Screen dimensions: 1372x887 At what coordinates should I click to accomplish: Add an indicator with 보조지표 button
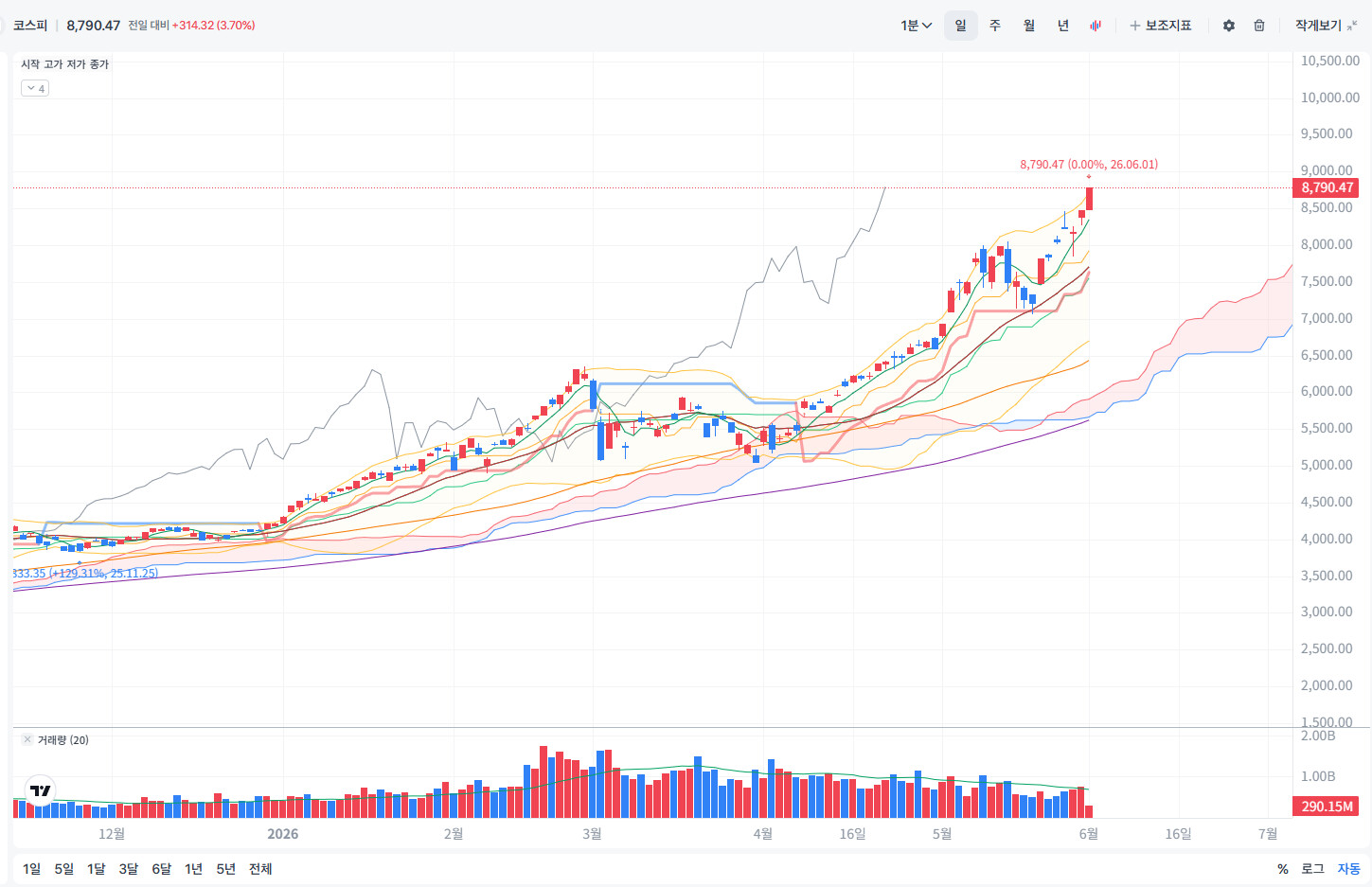(x=1160, y=26)
